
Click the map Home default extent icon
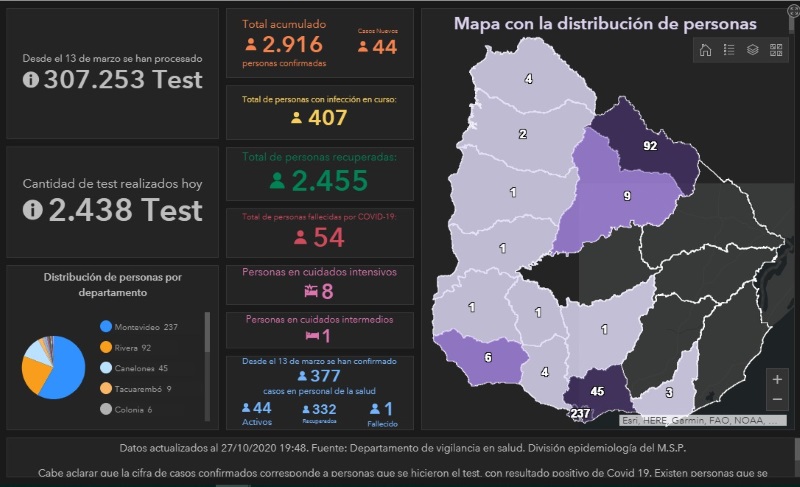pos(706,50)
